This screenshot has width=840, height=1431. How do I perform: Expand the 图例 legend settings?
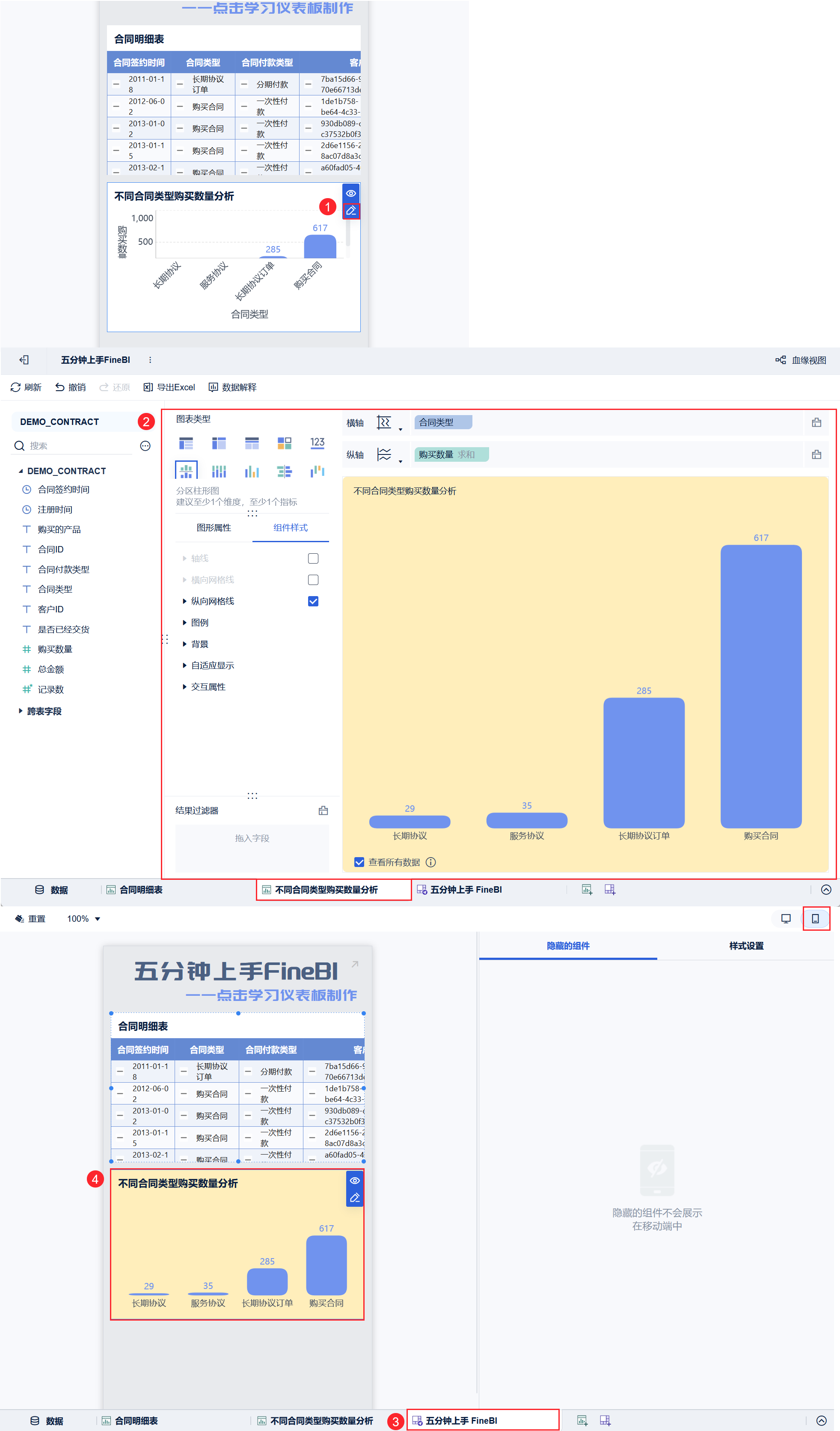tap(199, 622)
